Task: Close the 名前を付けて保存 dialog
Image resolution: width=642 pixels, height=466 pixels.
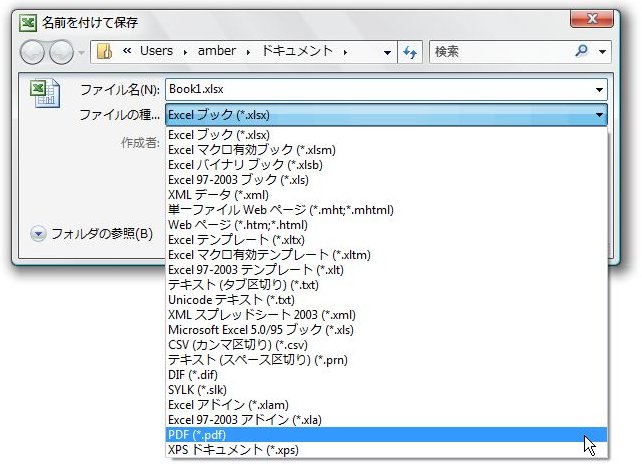Action: 592,19
